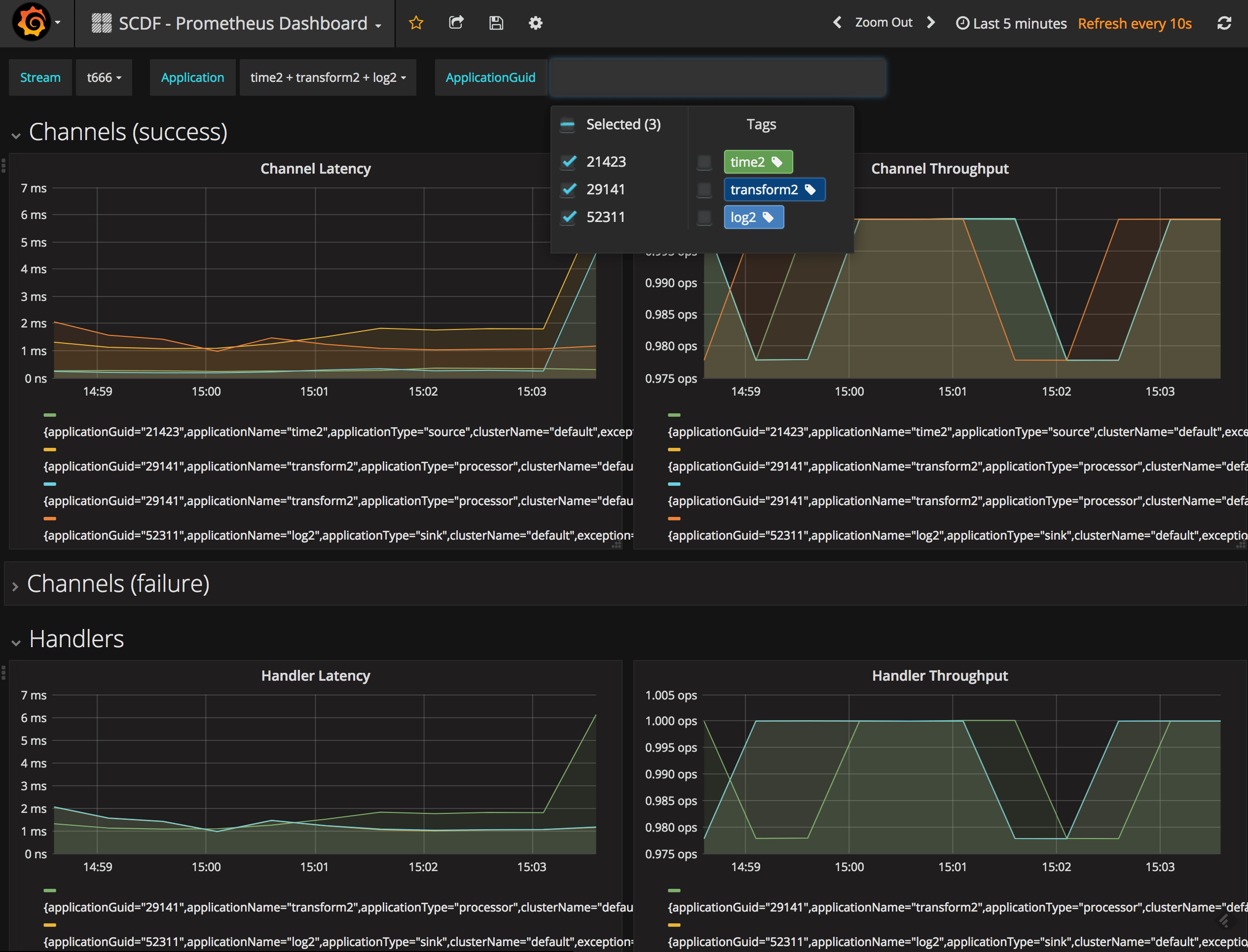This screenshot has height=952, width=1248.
Task: Click the time range forward arrow
Action: [x=931, y=23]
